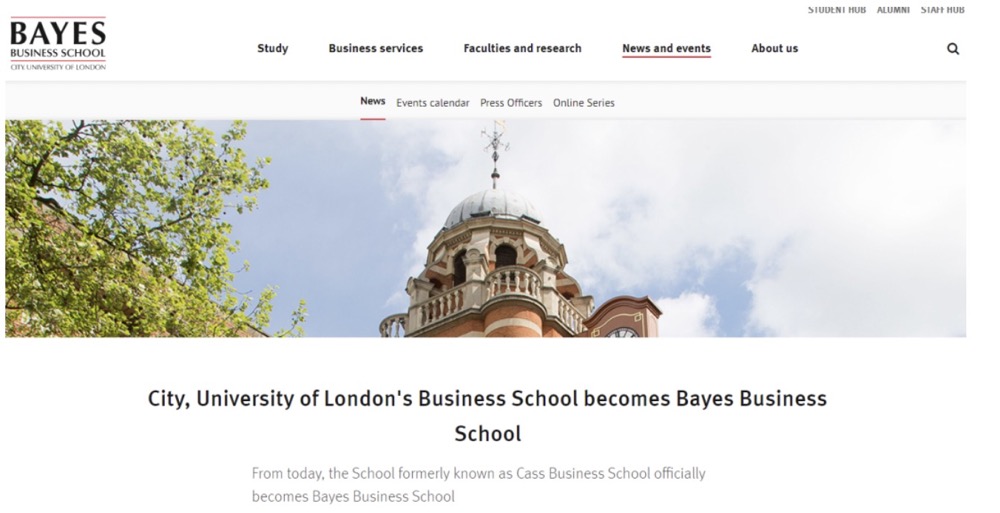Click the City, University of London text in logo
The image size is (1000, 513).
pos(58,67)
